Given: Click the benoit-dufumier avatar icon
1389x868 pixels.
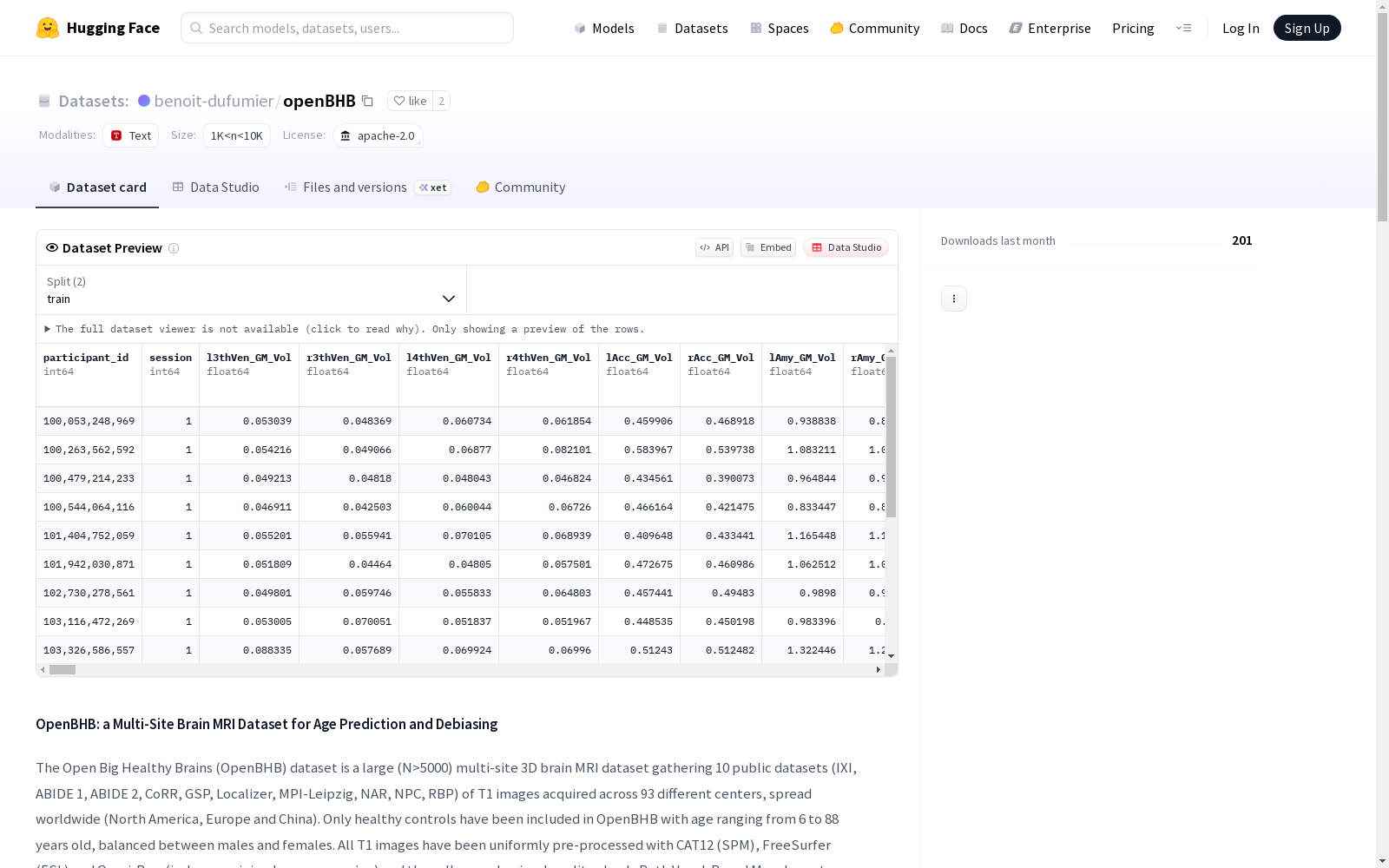Looking at the screenshot, I should click(x=144, y=101).
